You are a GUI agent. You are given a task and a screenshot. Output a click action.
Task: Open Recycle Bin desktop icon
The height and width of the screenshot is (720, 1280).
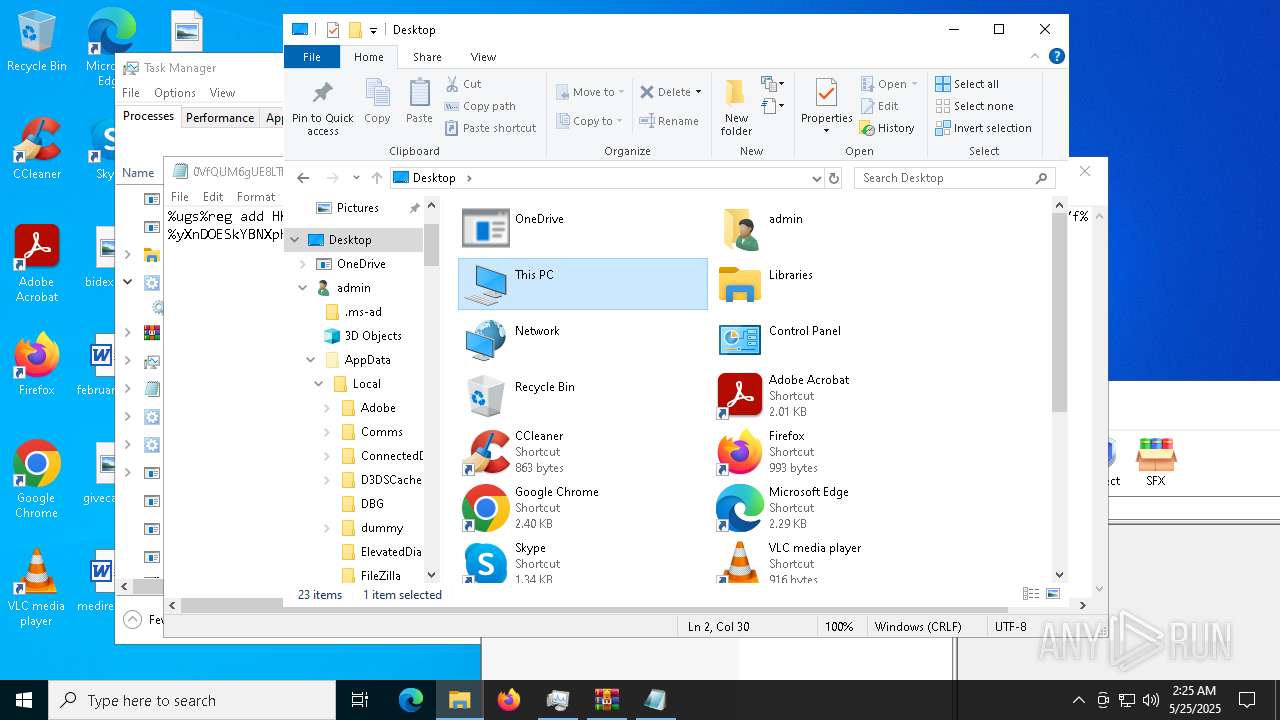click(37, 42)
